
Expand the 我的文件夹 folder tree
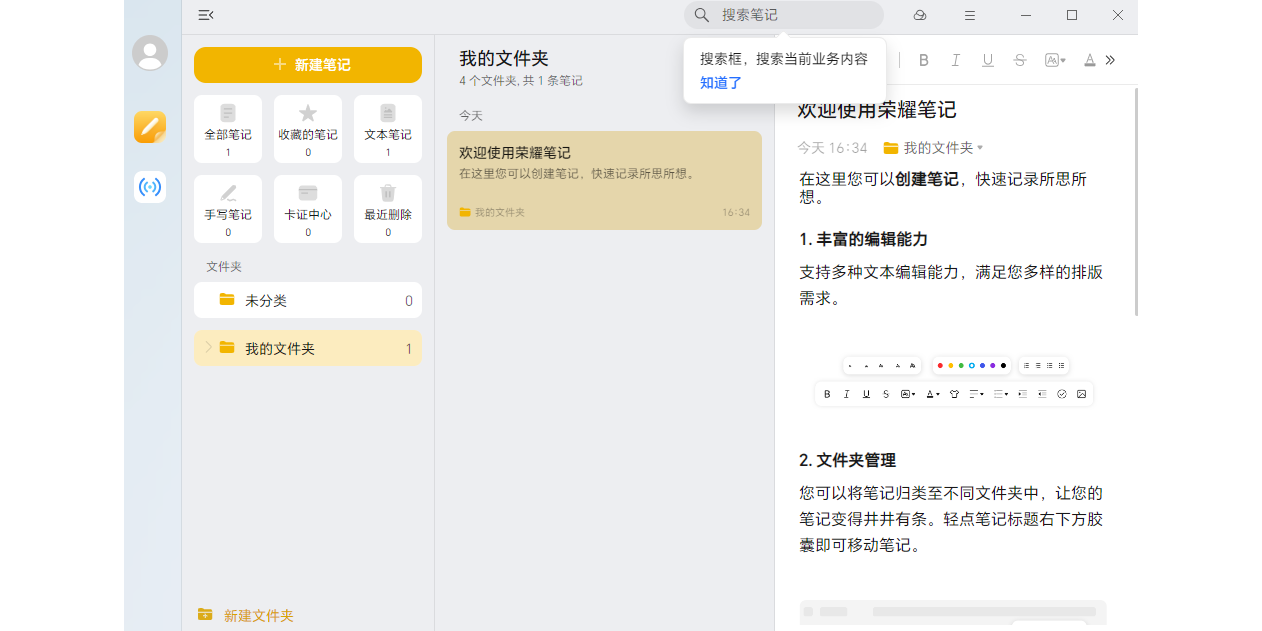208,348
